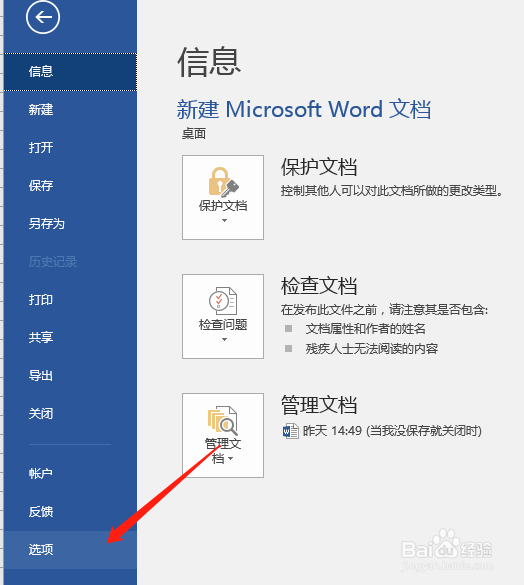Viewport: 524px width, 585px height.
Task: Select 关闭 in the backstage menu
Action: coord(70,414)
